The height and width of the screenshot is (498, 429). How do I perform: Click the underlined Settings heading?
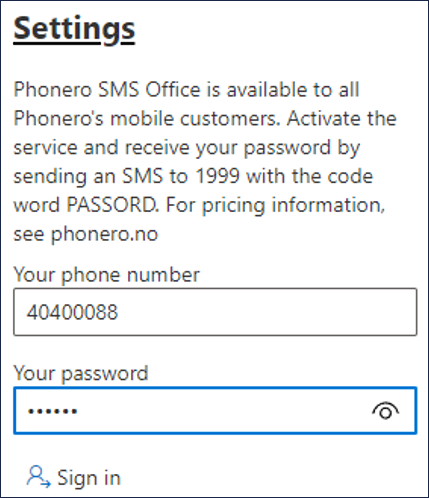click(x=74, y=29)
